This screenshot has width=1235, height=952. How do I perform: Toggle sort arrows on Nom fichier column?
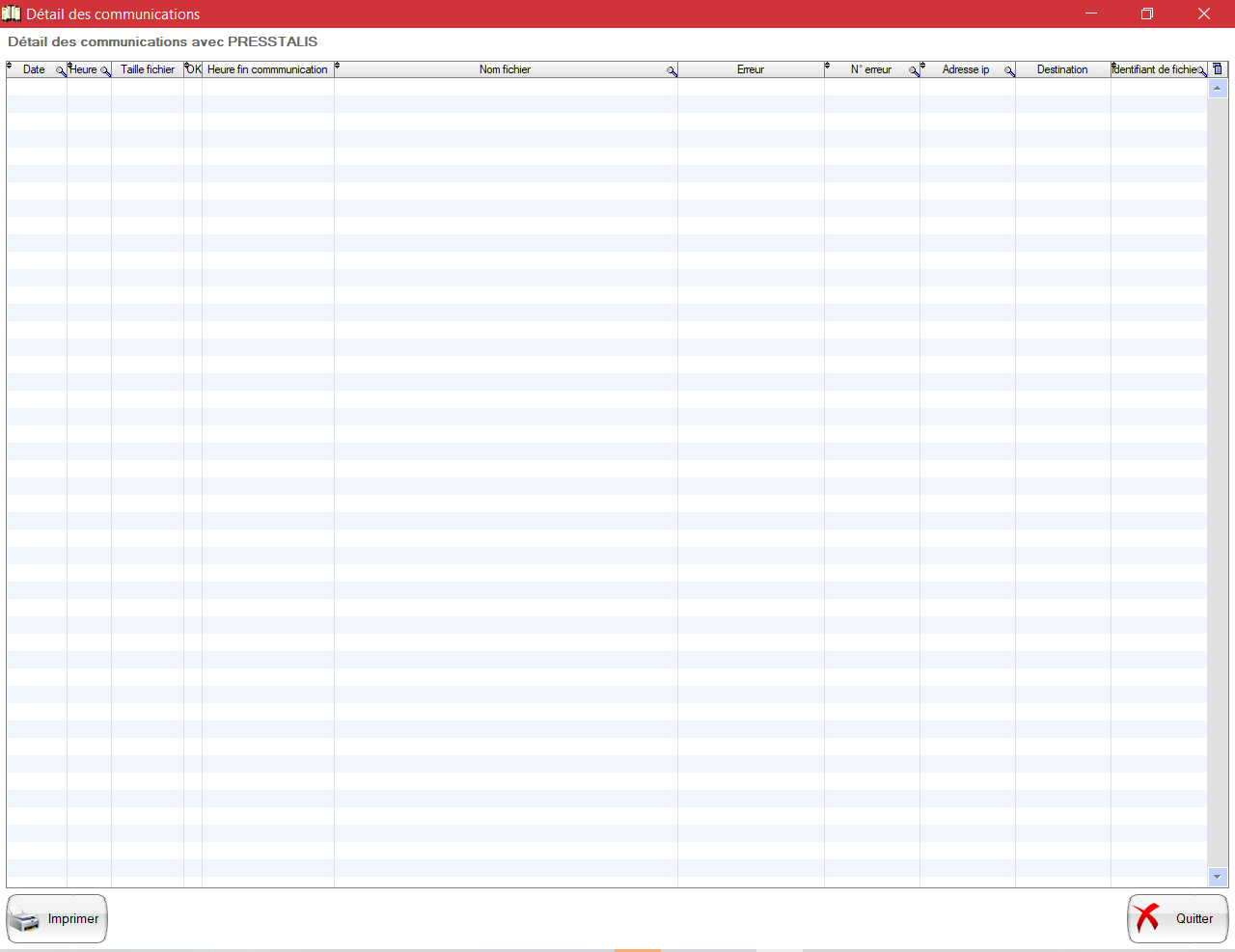(338, 66)
